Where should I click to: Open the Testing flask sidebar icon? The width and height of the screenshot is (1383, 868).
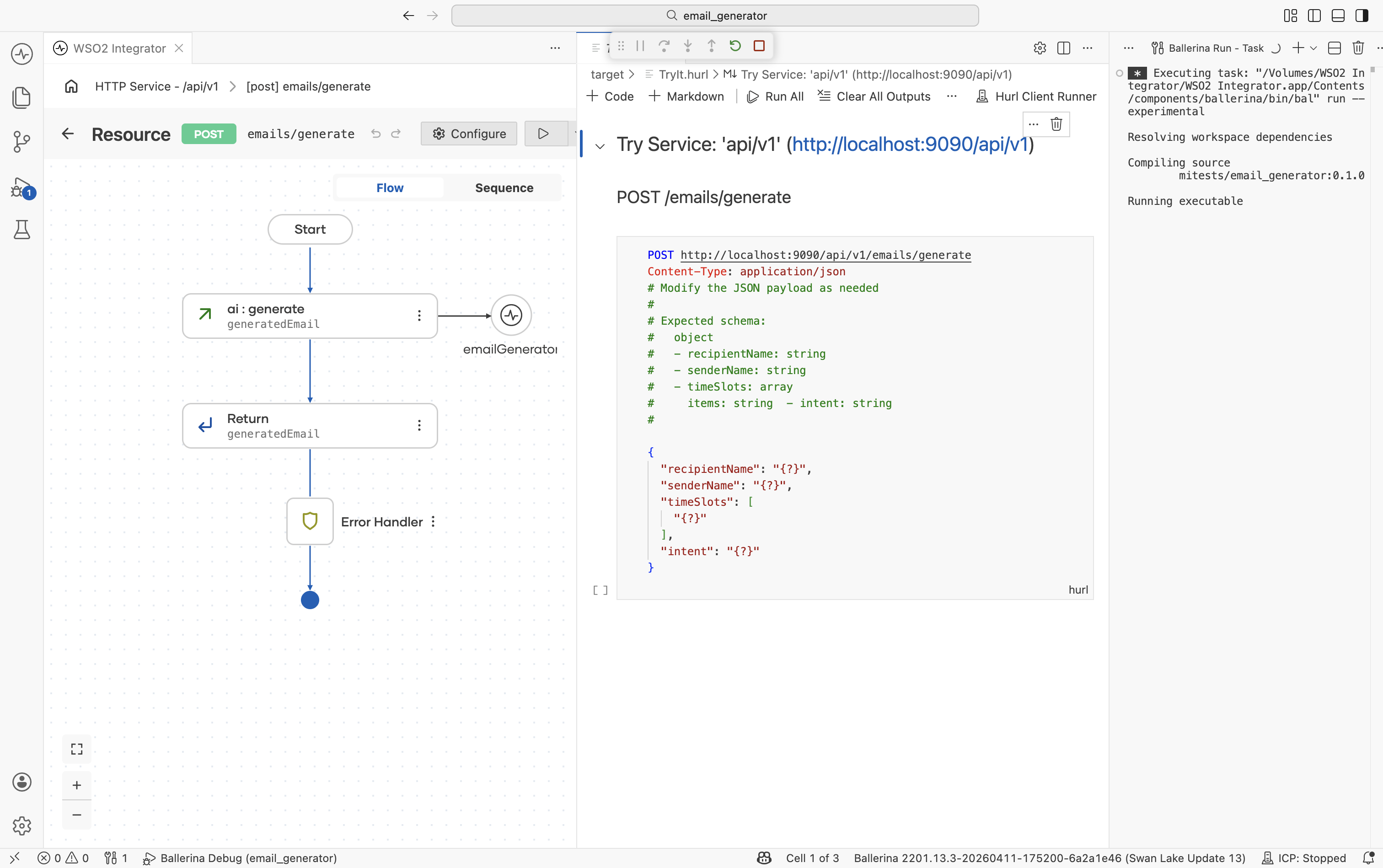[22, 230]
